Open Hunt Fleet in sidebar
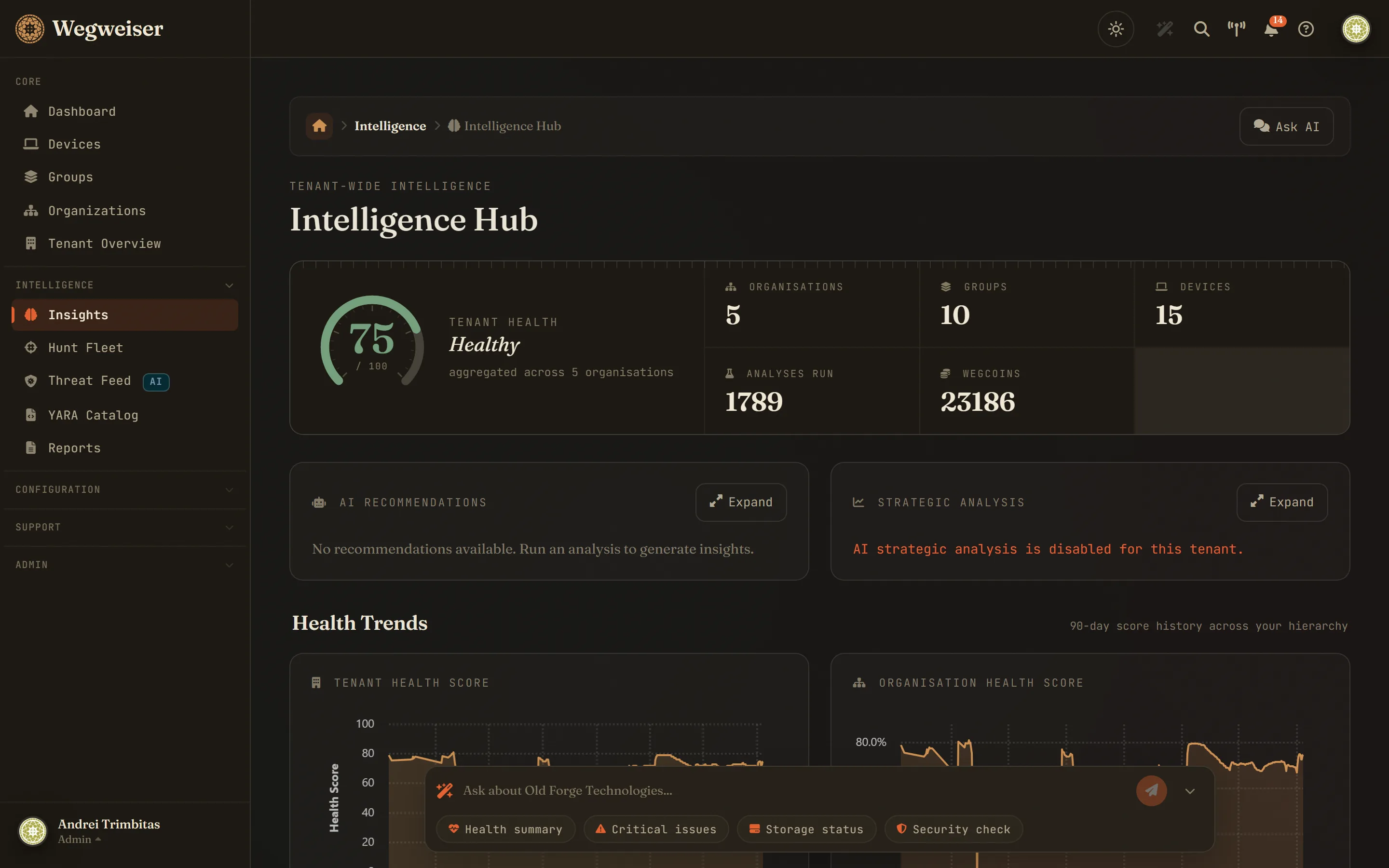 [125, 348]
